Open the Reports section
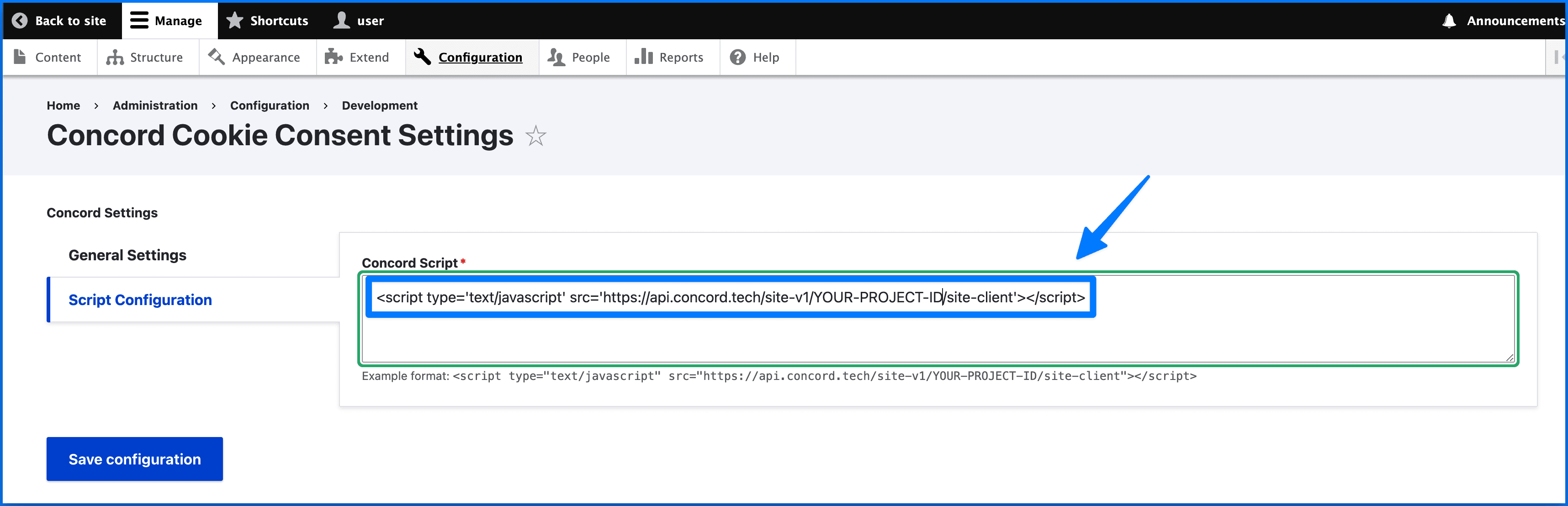 [669, 57]
